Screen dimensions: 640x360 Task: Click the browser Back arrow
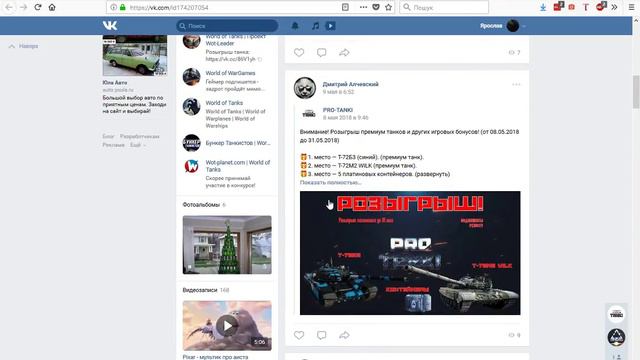9,7
